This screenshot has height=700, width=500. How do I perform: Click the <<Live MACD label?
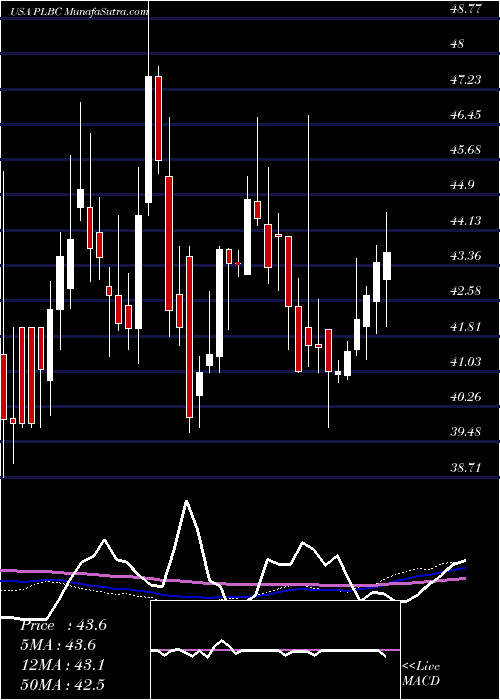pos(421,674)
